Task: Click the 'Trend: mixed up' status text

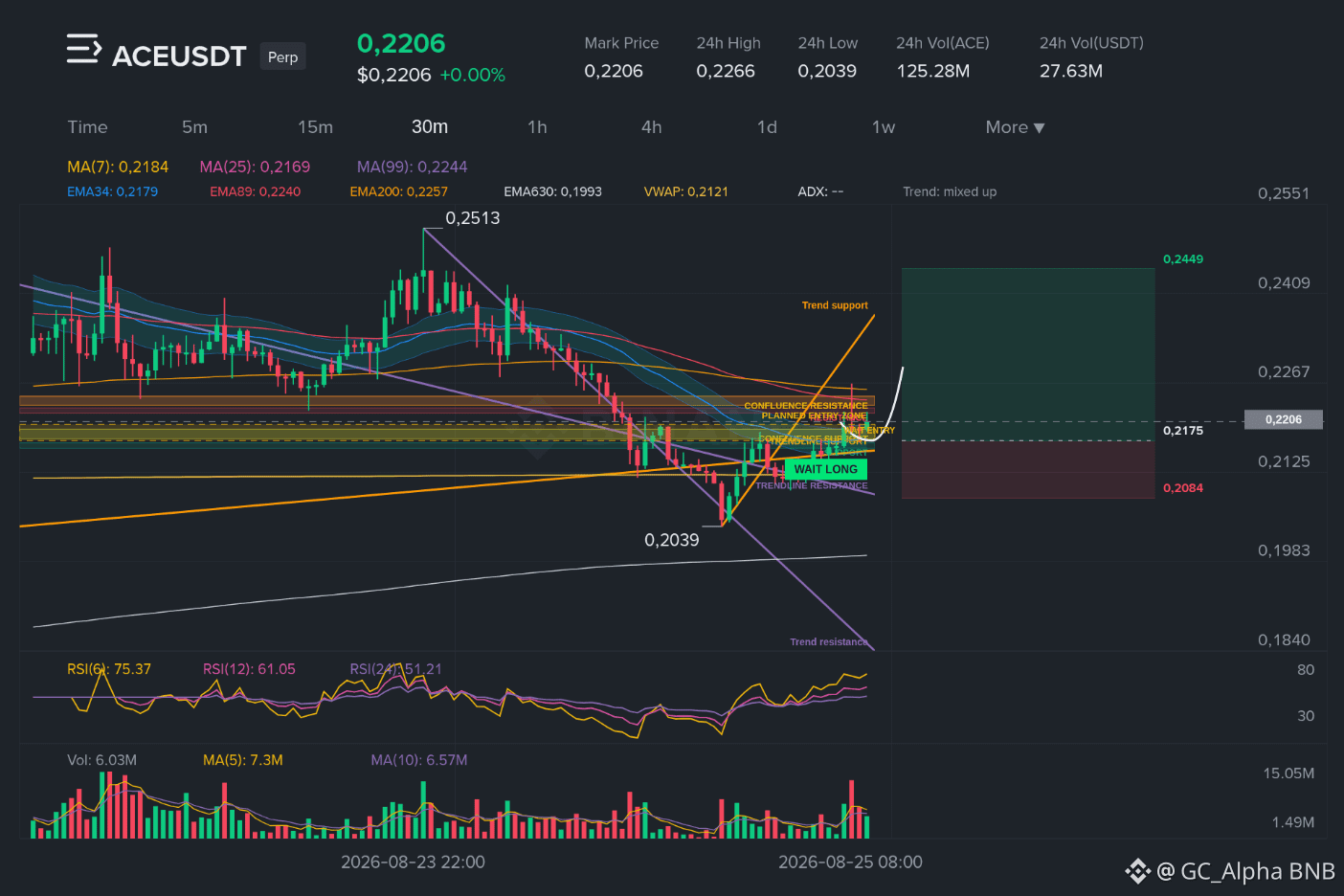Action: point(950,191)
